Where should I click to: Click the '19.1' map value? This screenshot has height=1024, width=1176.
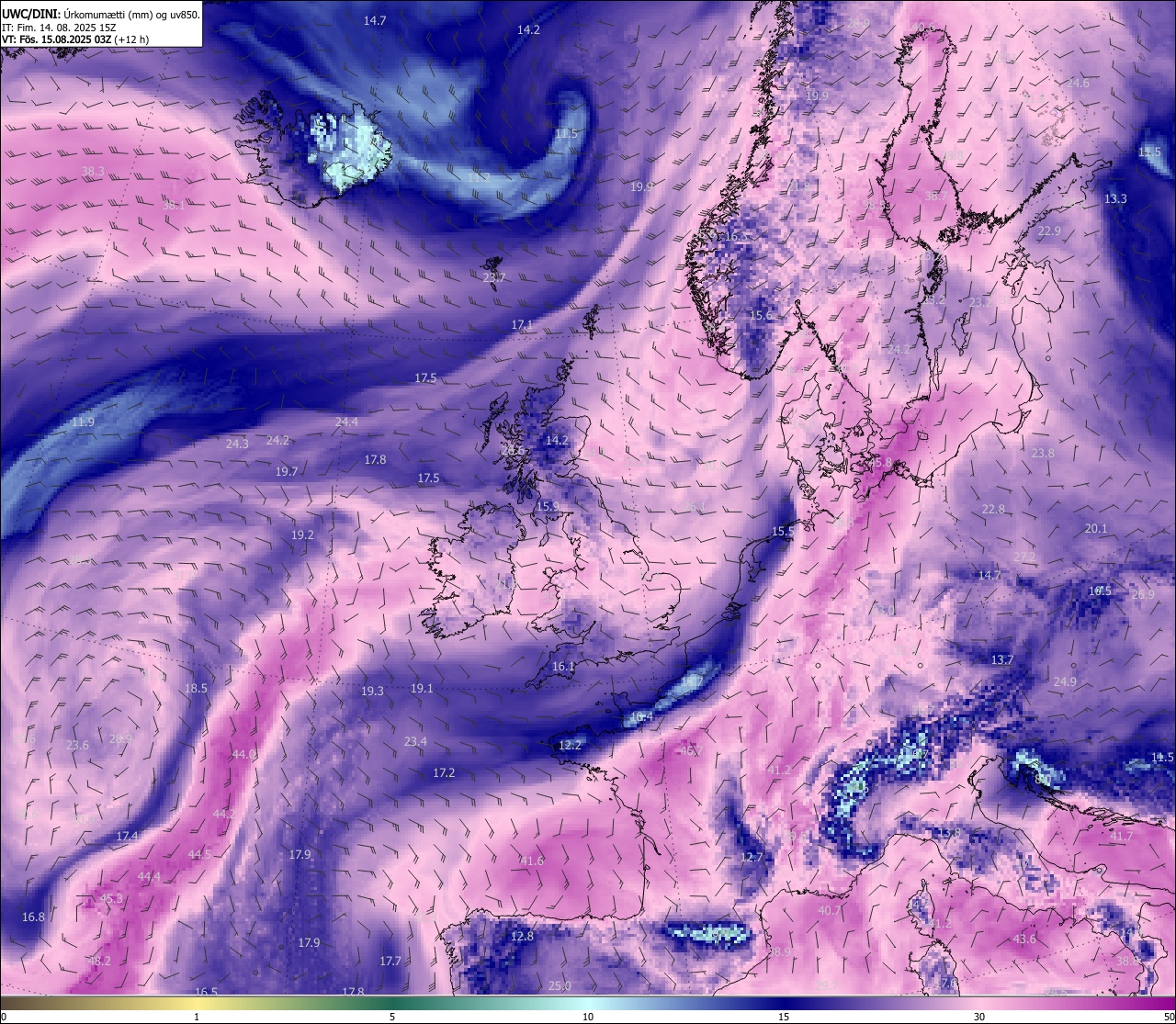point(422,688)
